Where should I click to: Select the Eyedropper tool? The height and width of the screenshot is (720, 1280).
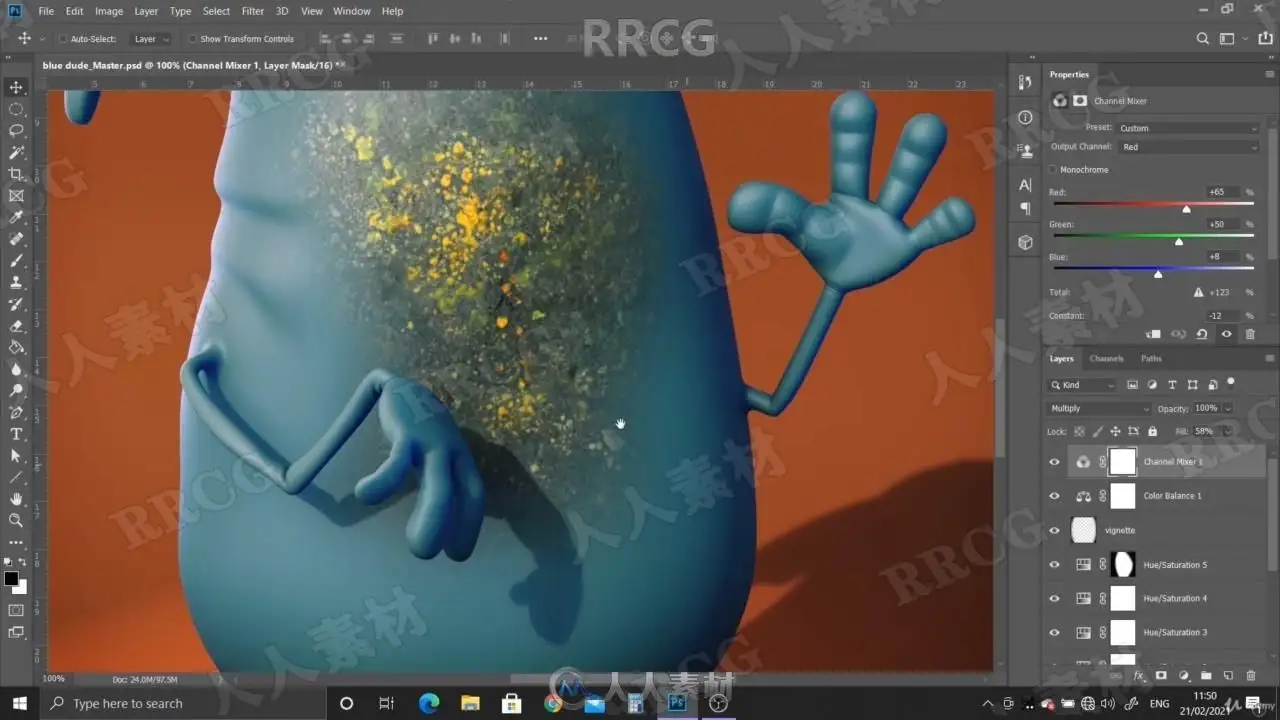coord(16,217)
